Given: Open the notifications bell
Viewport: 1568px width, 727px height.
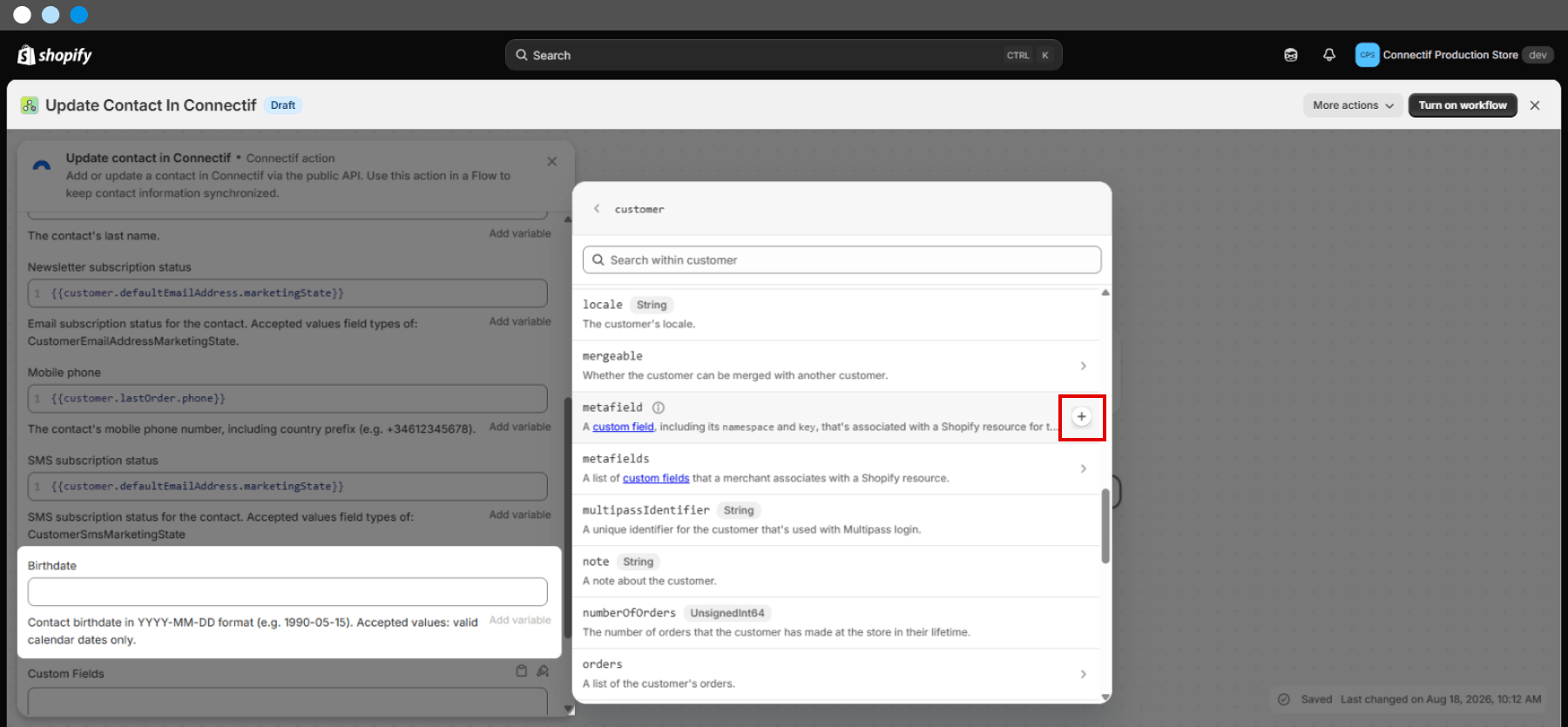Looking at the screenshot, I should pos(1329,55).
